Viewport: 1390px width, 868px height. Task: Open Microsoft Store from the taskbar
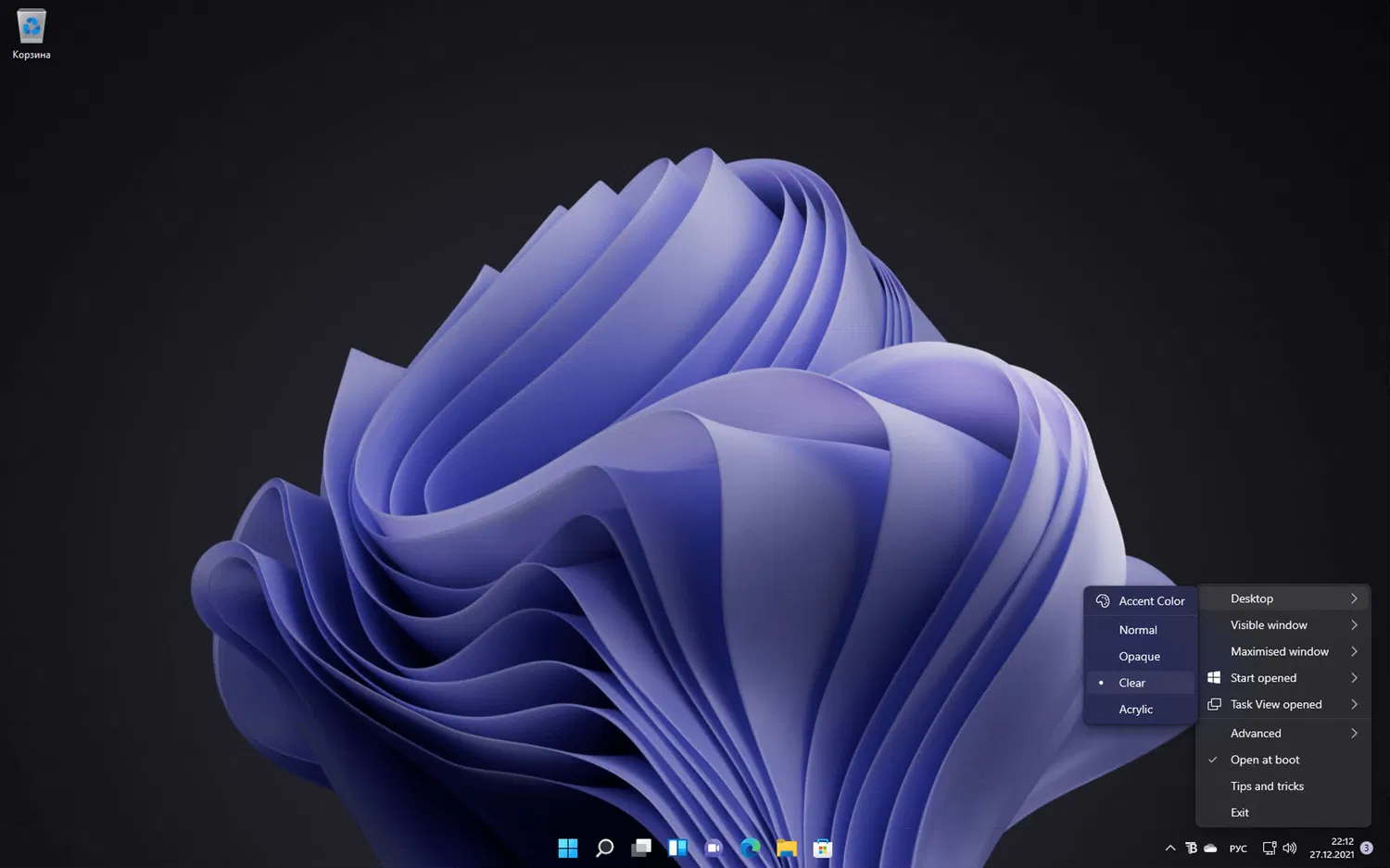tap(823, 848)
